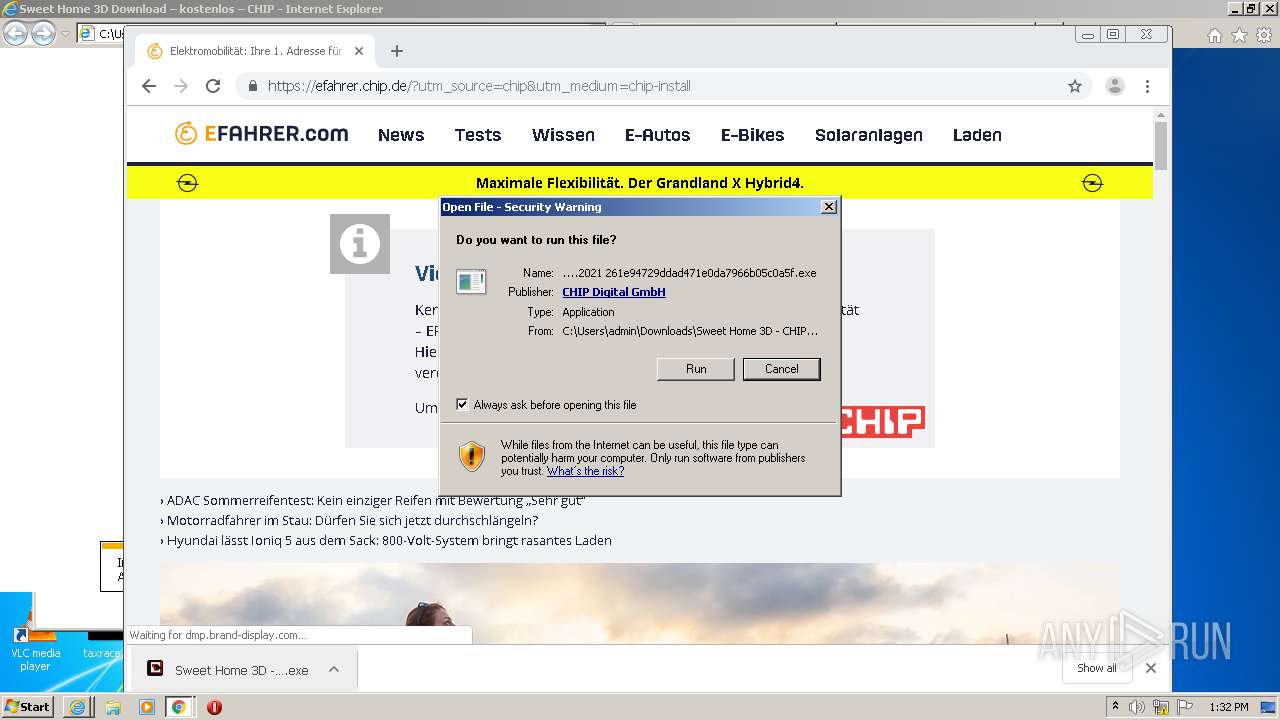Open a new Chrome tab

[397, 51]
